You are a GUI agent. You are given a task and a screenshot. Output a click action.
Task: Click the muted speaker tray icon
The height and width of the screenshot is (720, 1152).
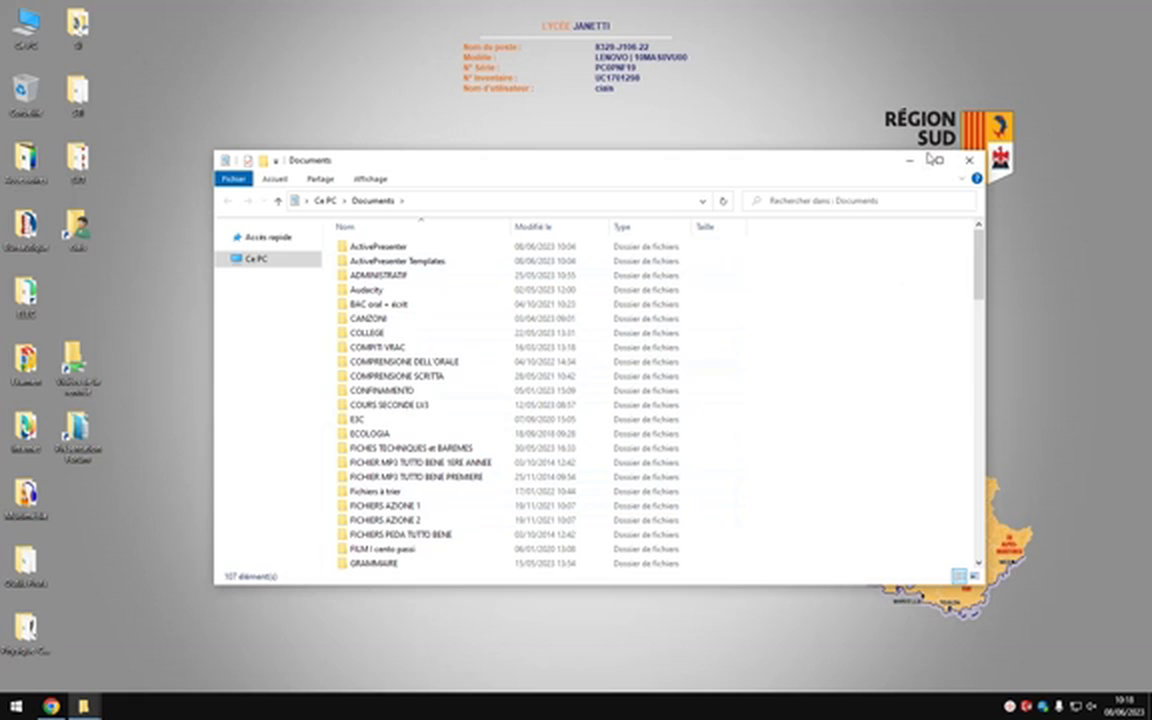point(1090,706)
